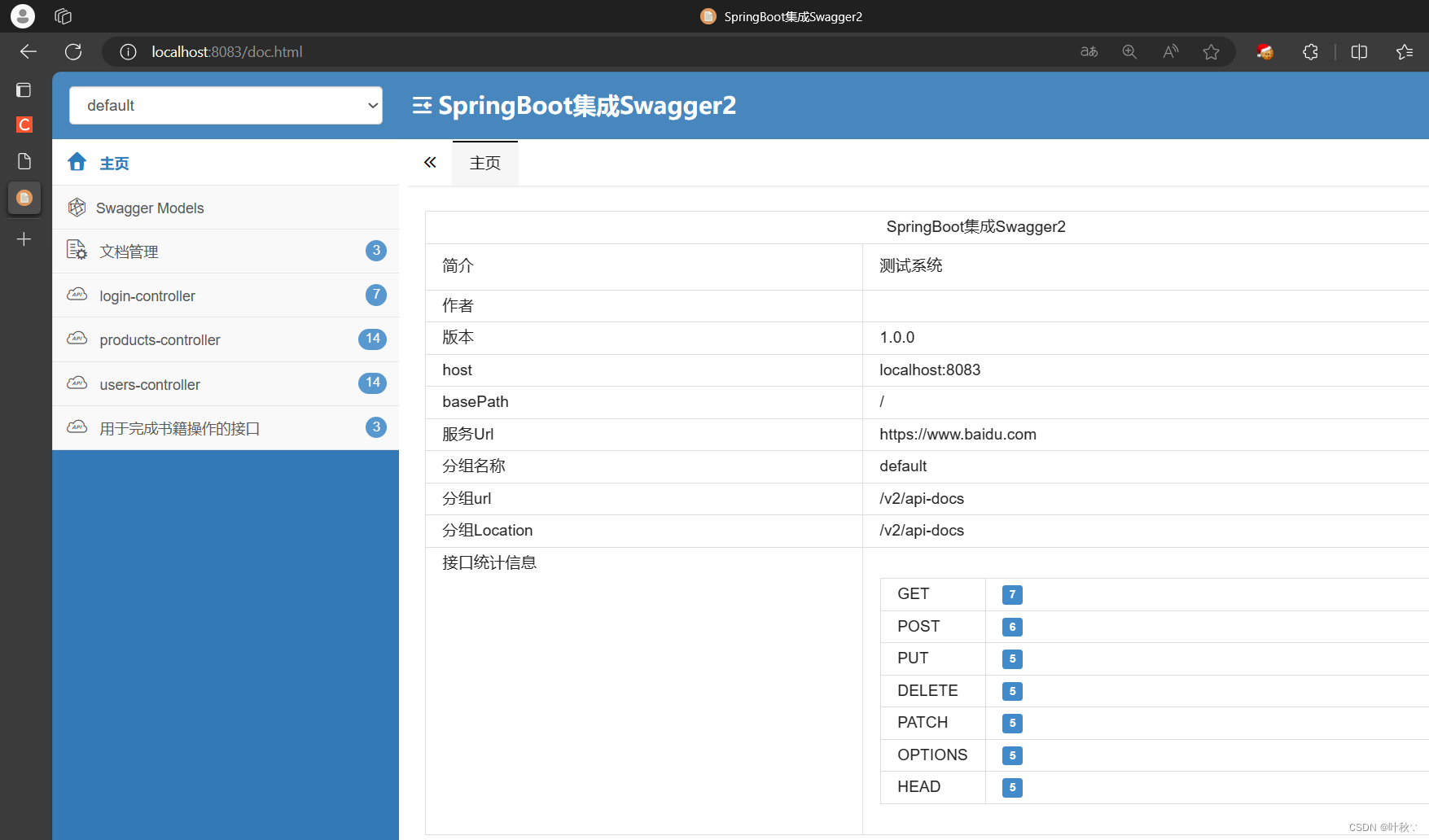Click the 测试系统 description value

[x=911, y=265]
